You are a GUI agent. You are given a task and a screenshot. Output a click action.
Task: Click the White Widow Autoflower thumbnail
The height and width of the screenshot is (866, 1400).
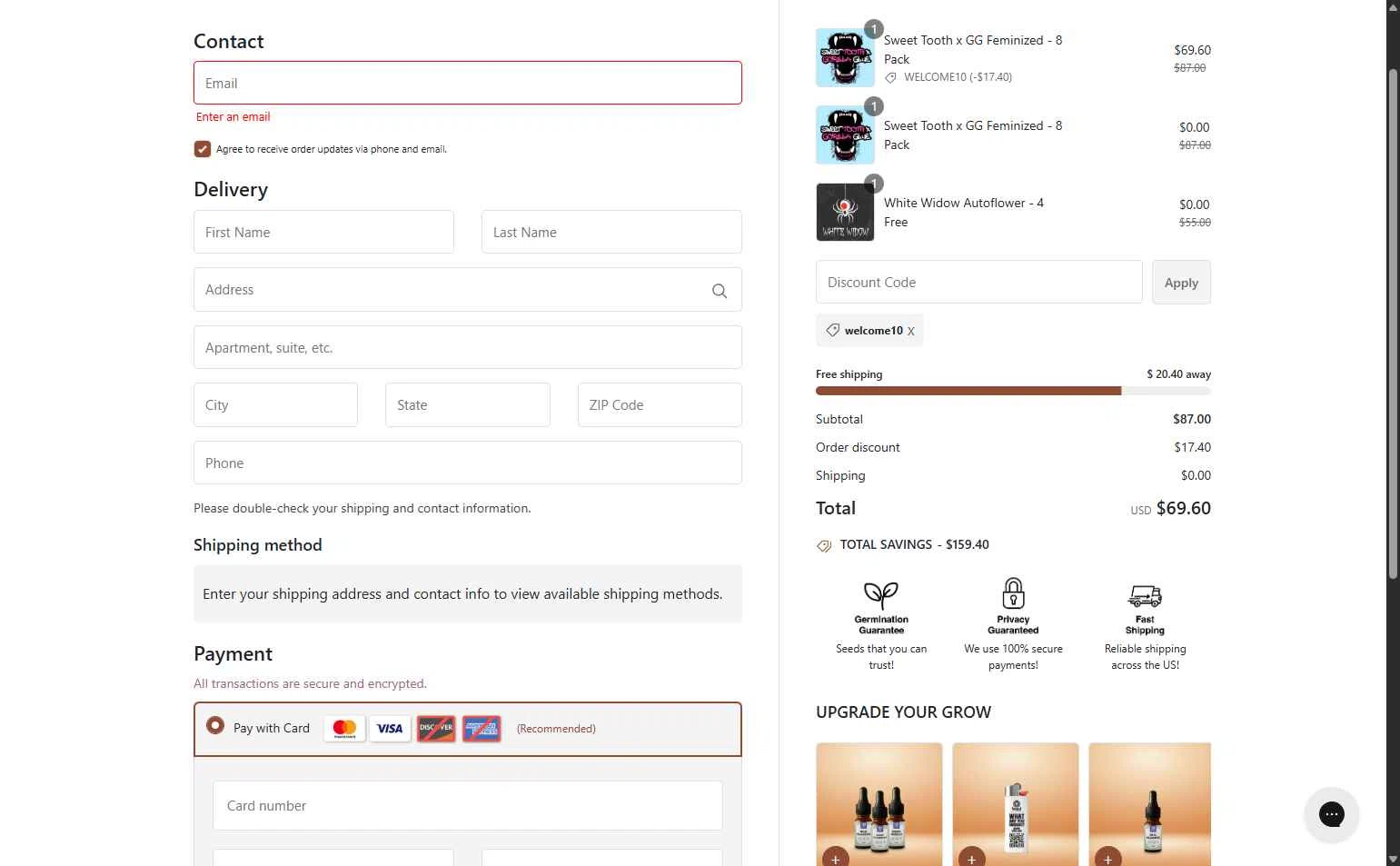(845, 212)
